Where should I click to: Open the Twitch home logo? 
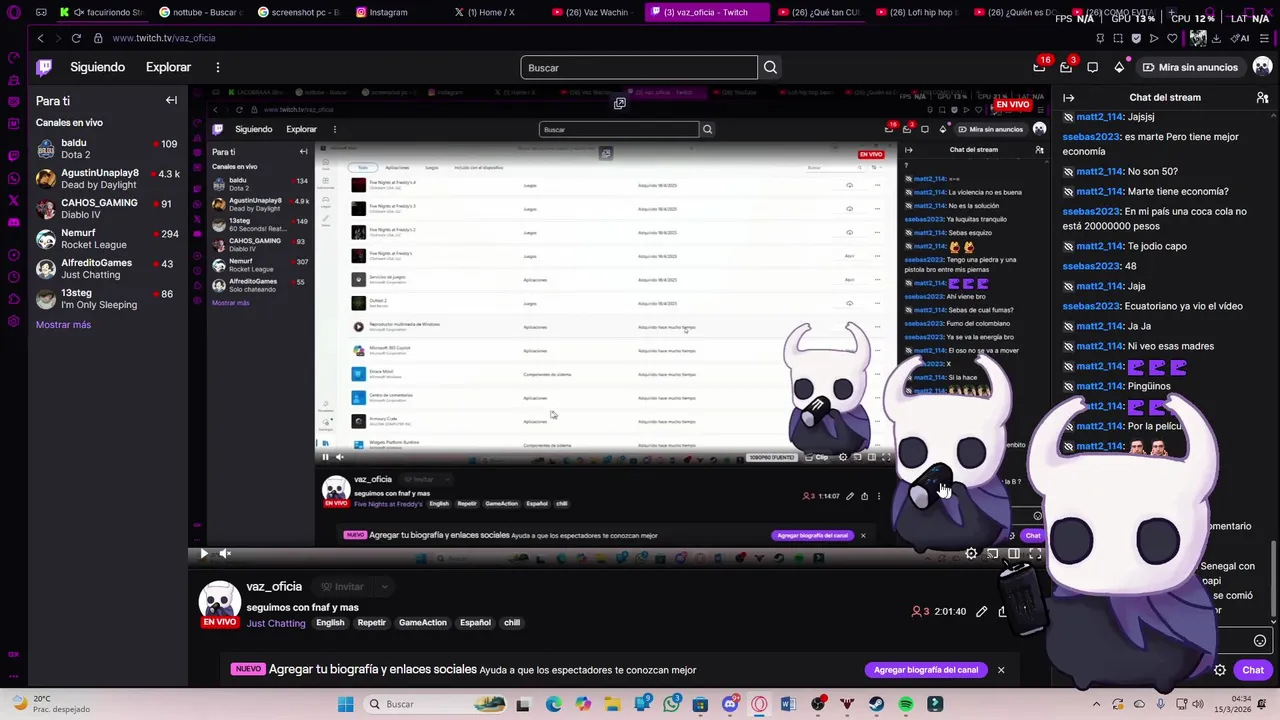[x=44, y=67]
